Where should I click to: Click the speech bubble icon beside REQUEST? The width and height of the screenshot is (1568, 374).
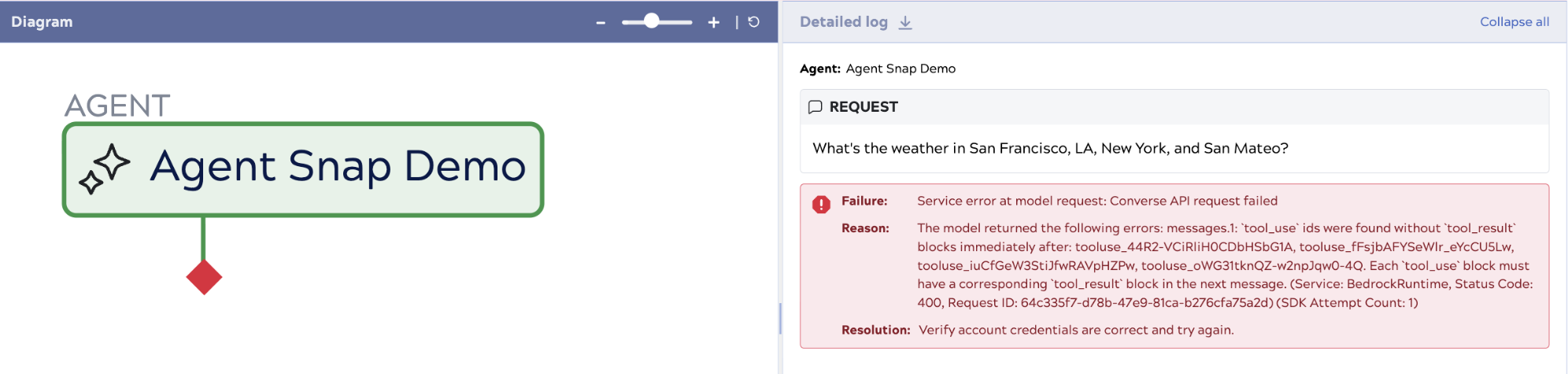pos(815,107)
